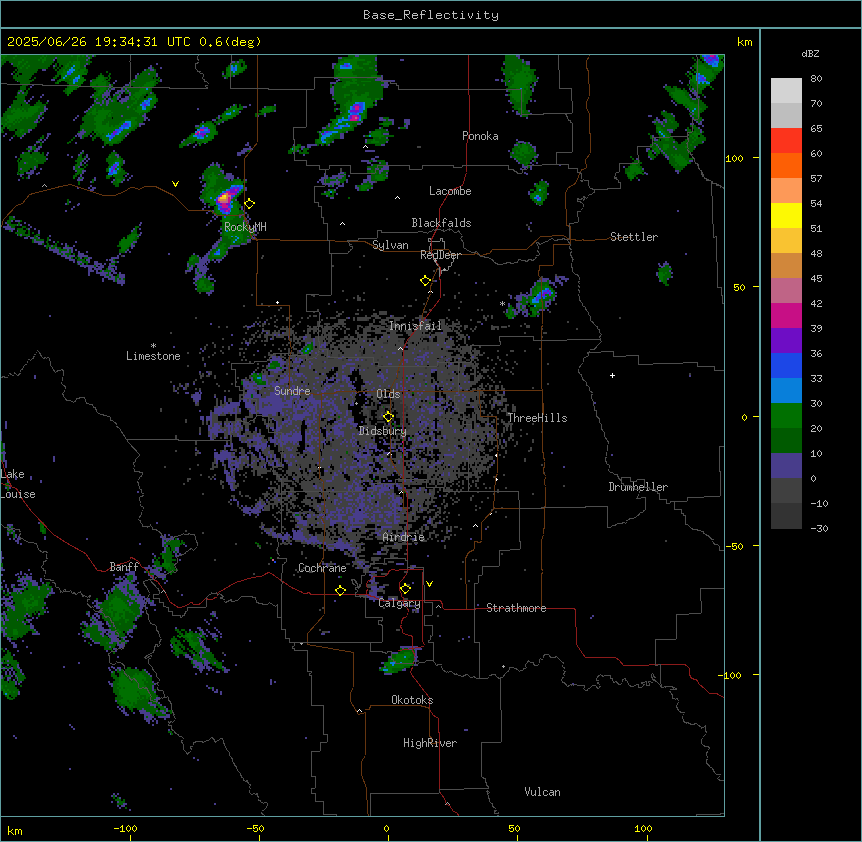This screenshot has width=862, height=842.
Task: Select the Olds city label
Action: [388, 394]
